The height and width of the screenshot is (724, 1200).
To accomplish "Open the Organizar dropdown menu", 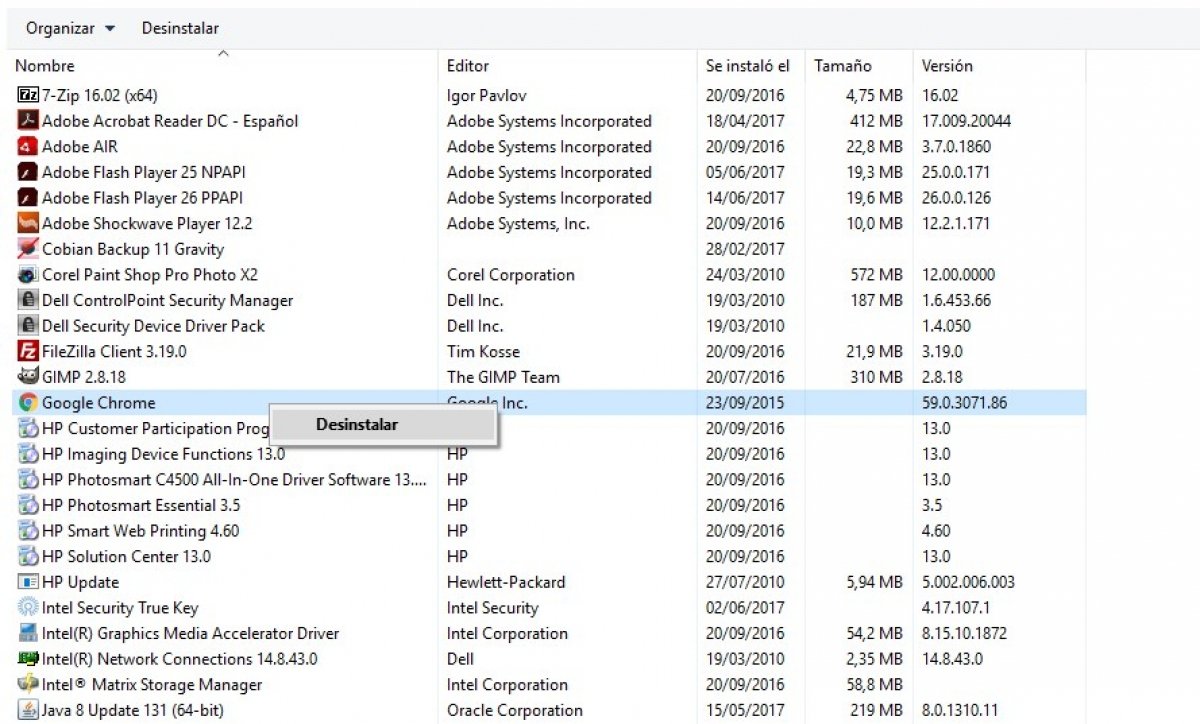I will pos(70,28).
